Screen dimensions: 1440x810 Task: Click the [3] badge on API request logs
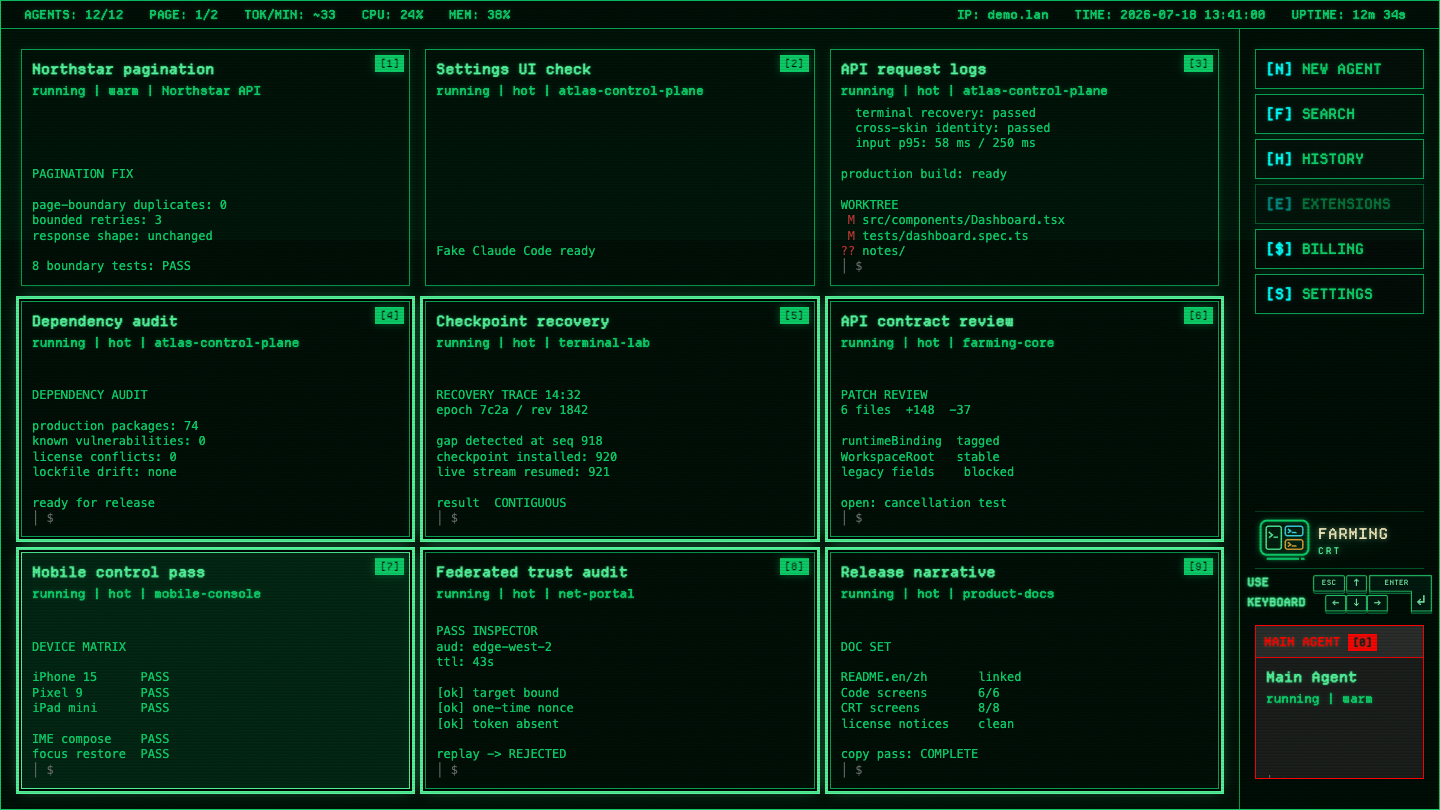[x=1198, y=64]
